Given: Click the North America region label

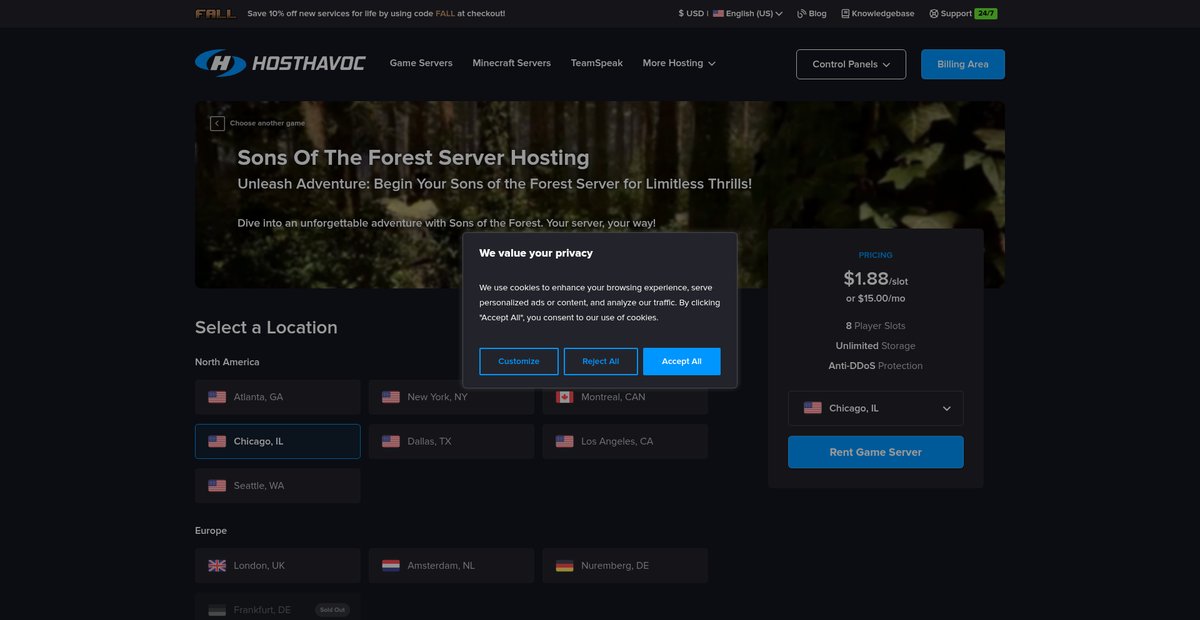Looking at the screenshot, I should pos(227,362).
